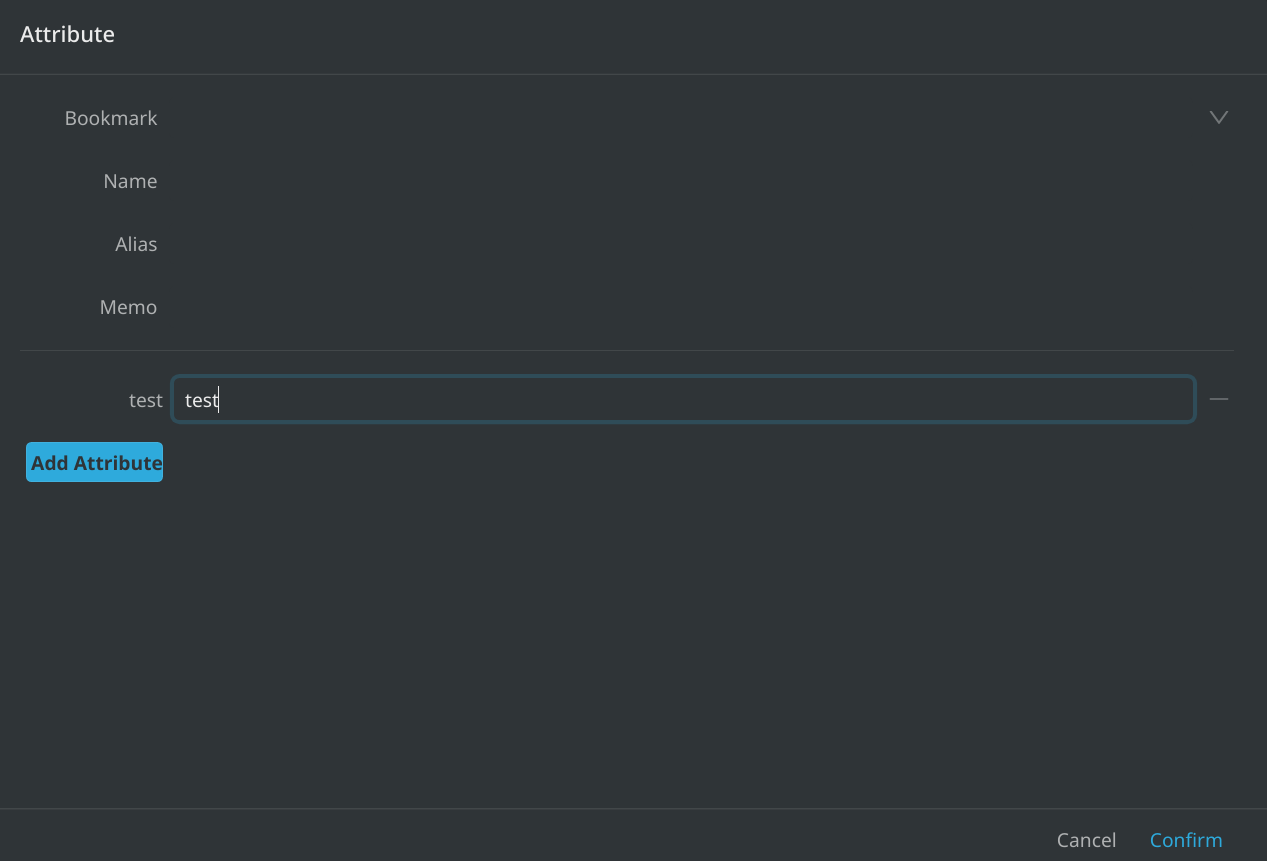Focus the test attribute text input

(x=683, y=400)
